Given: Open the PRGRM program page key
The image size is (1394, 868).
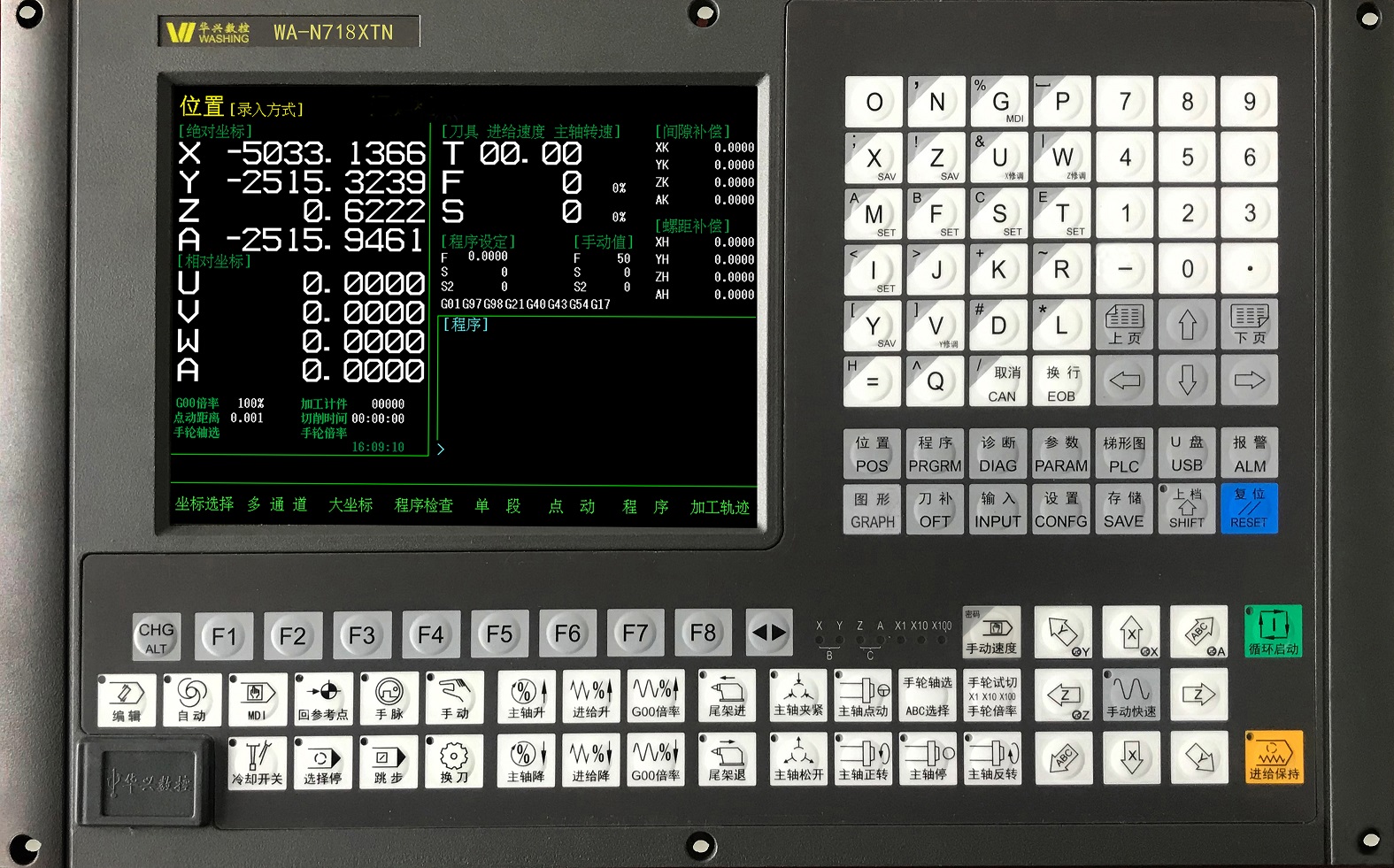Looking at the screenshot, I should [x=935, y=454].
